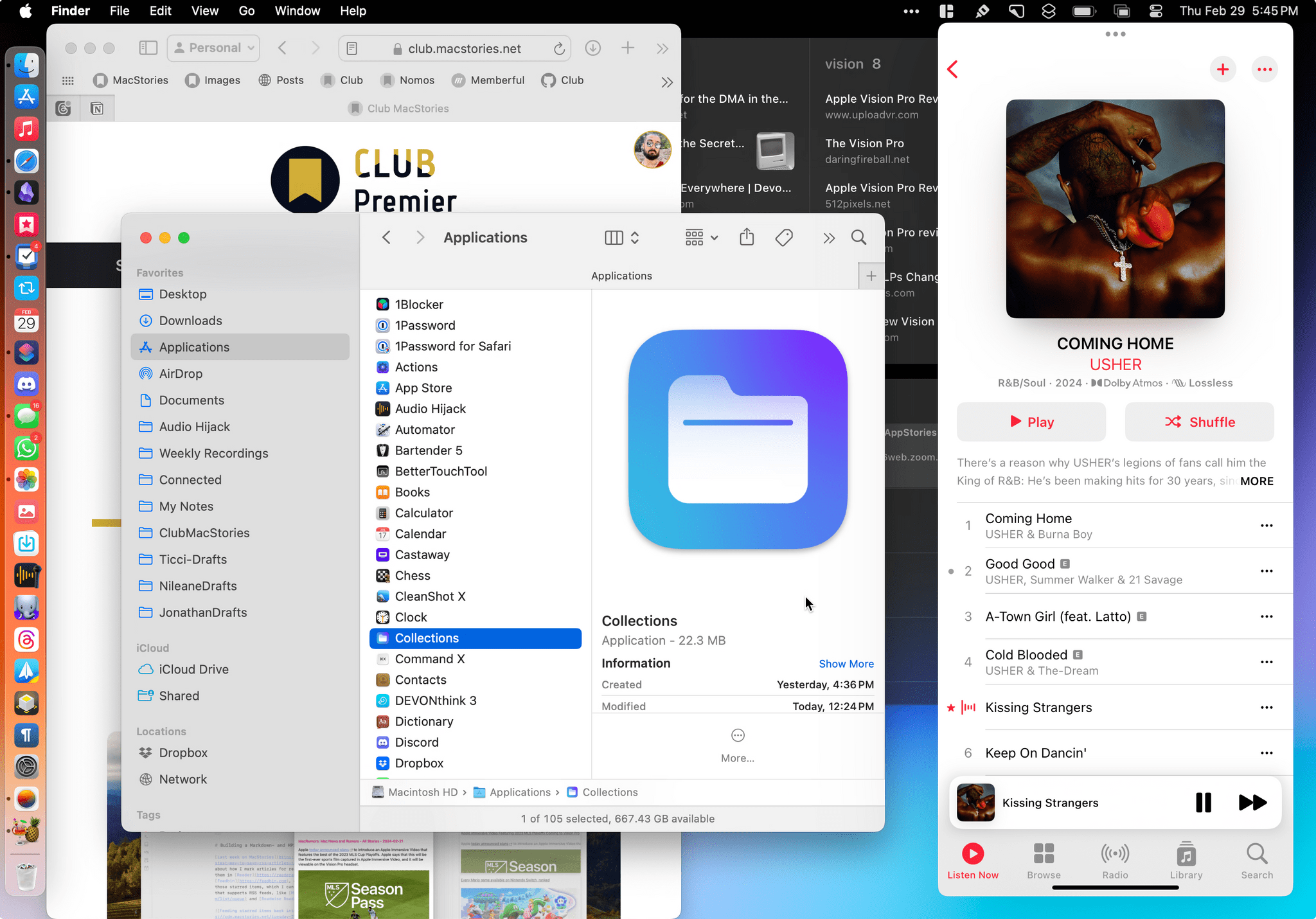Open Dropbox location in Finder sidebar
Image resolution: width=1316 pixels, height=919 pixels.
click(x=240, y=753)
